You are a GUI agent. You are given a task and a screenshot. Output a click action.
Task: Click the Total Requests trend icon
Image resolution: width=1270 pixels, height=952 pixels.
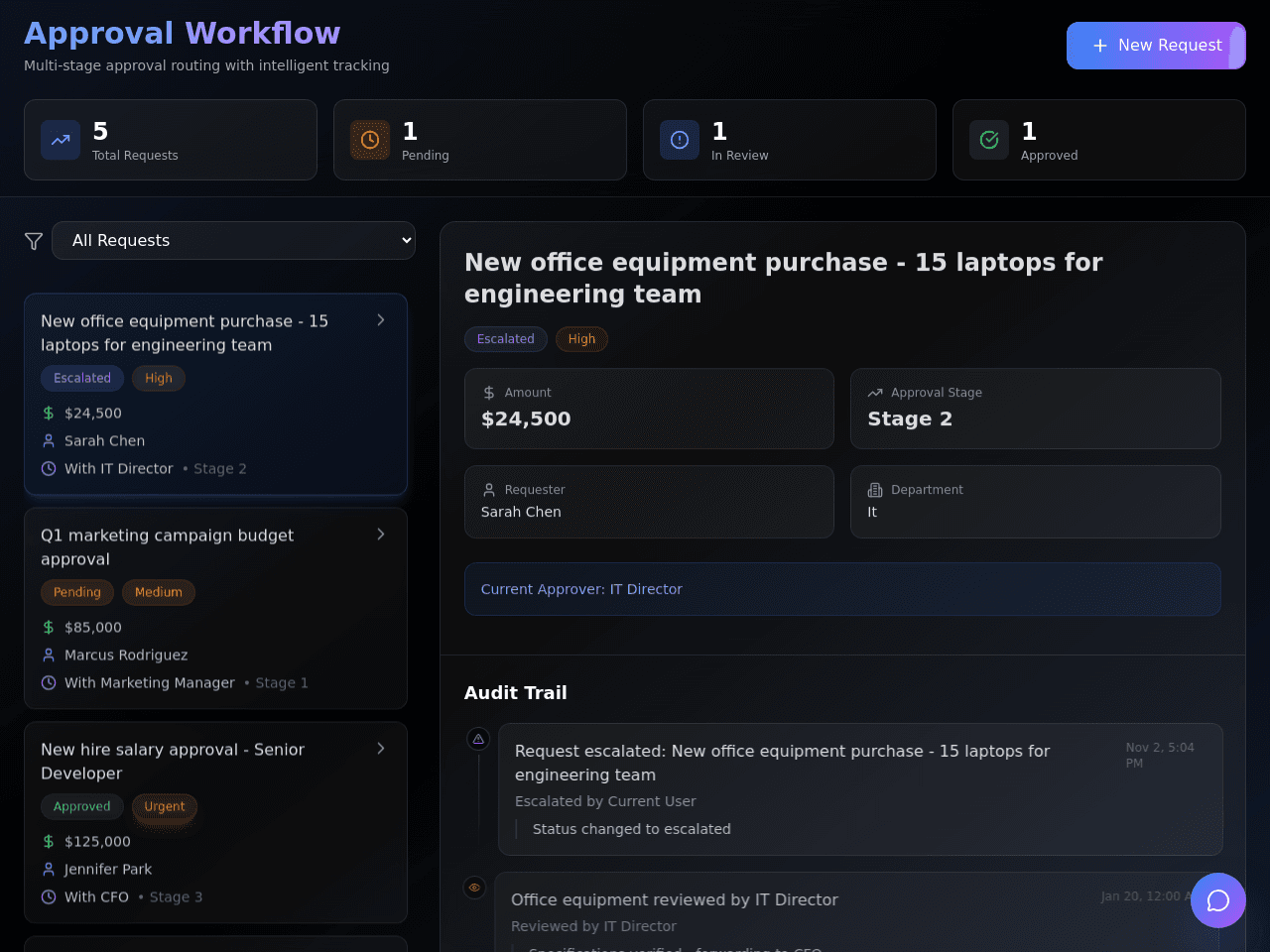click(x=61, y=140)
